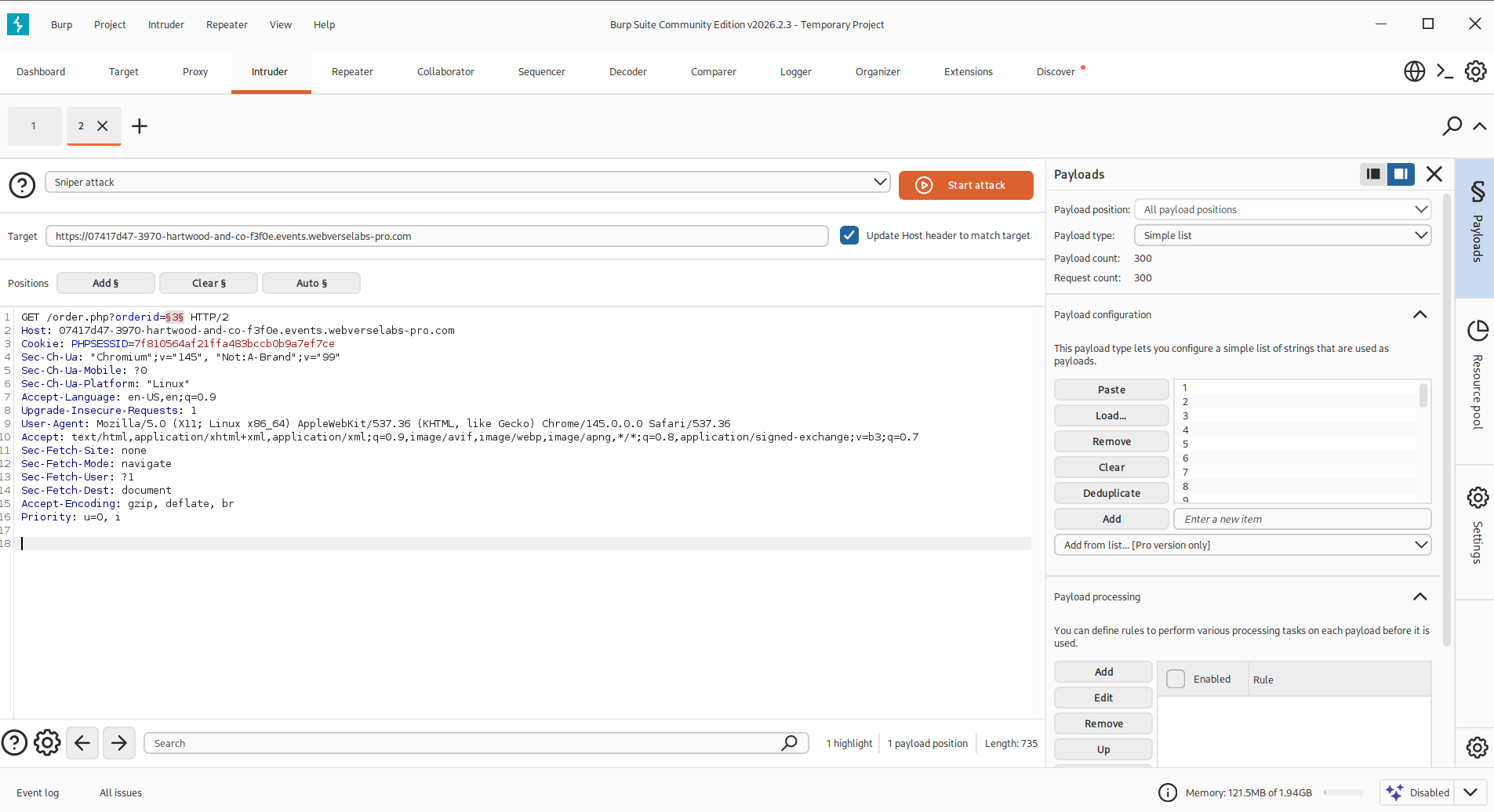Open the command palette terminal icon
1494x812 pixels.
(x=1445, y=71)
